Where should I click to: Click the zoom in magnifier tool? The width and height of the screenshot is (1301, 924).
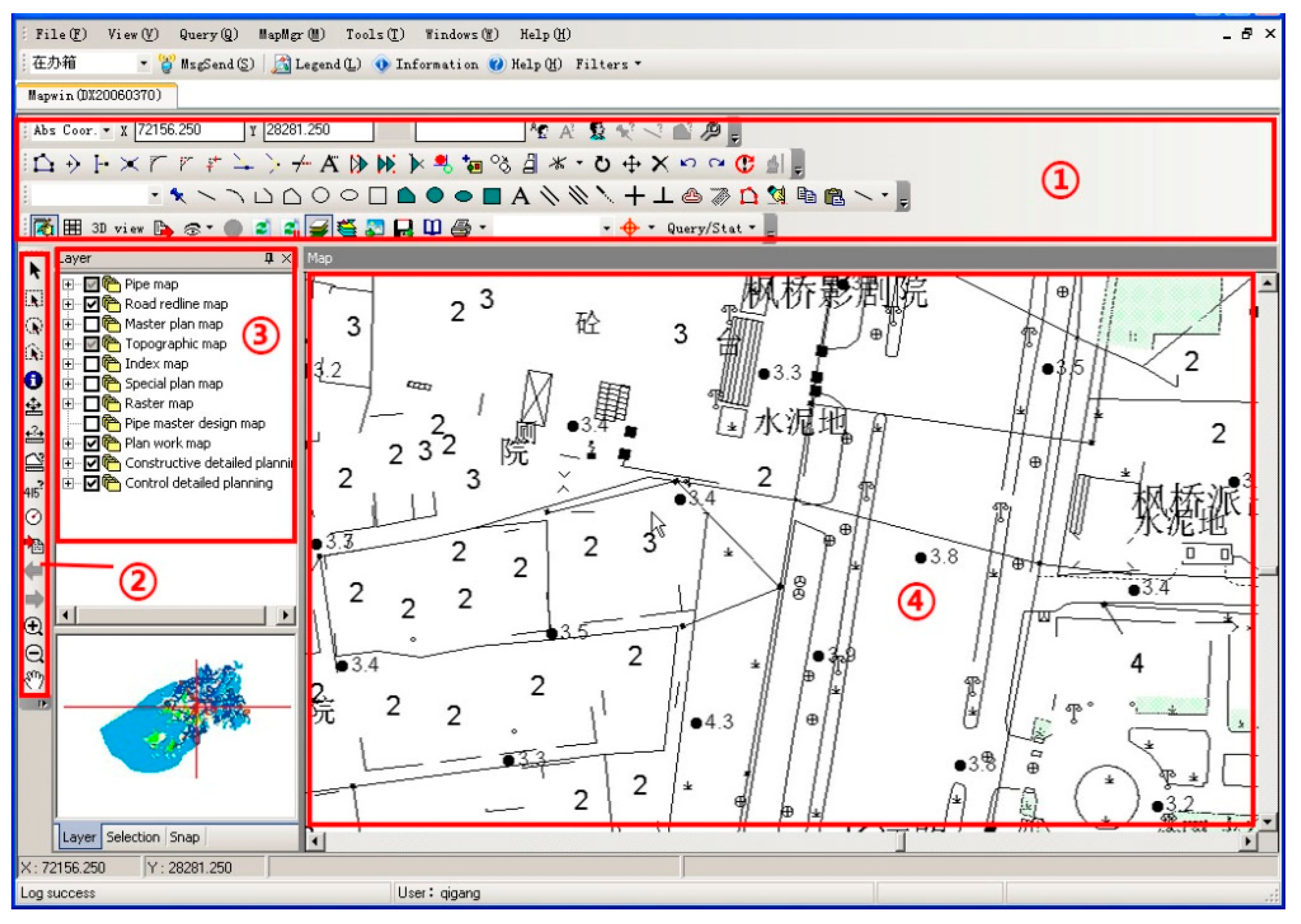coord(34,626)
